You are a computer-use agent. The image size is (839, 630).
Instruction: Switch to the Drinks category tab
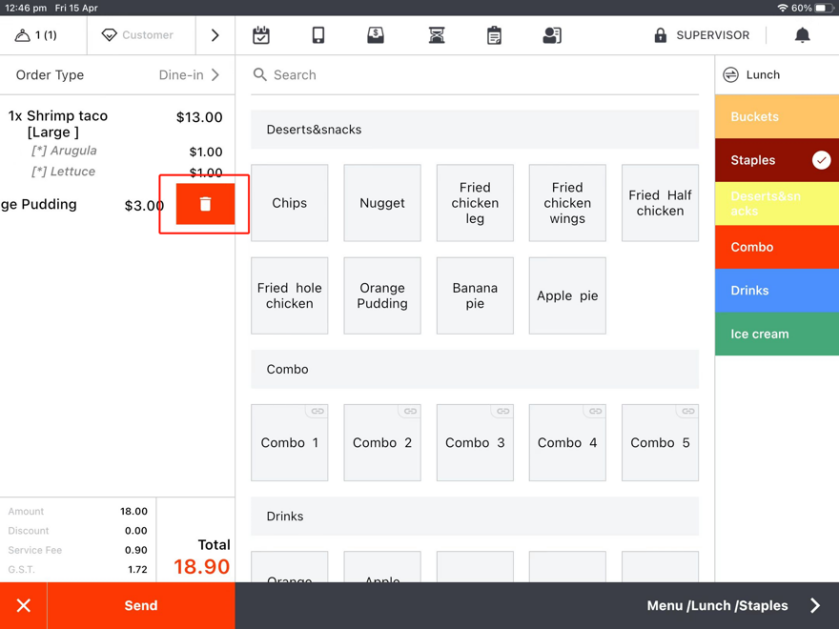776,291
